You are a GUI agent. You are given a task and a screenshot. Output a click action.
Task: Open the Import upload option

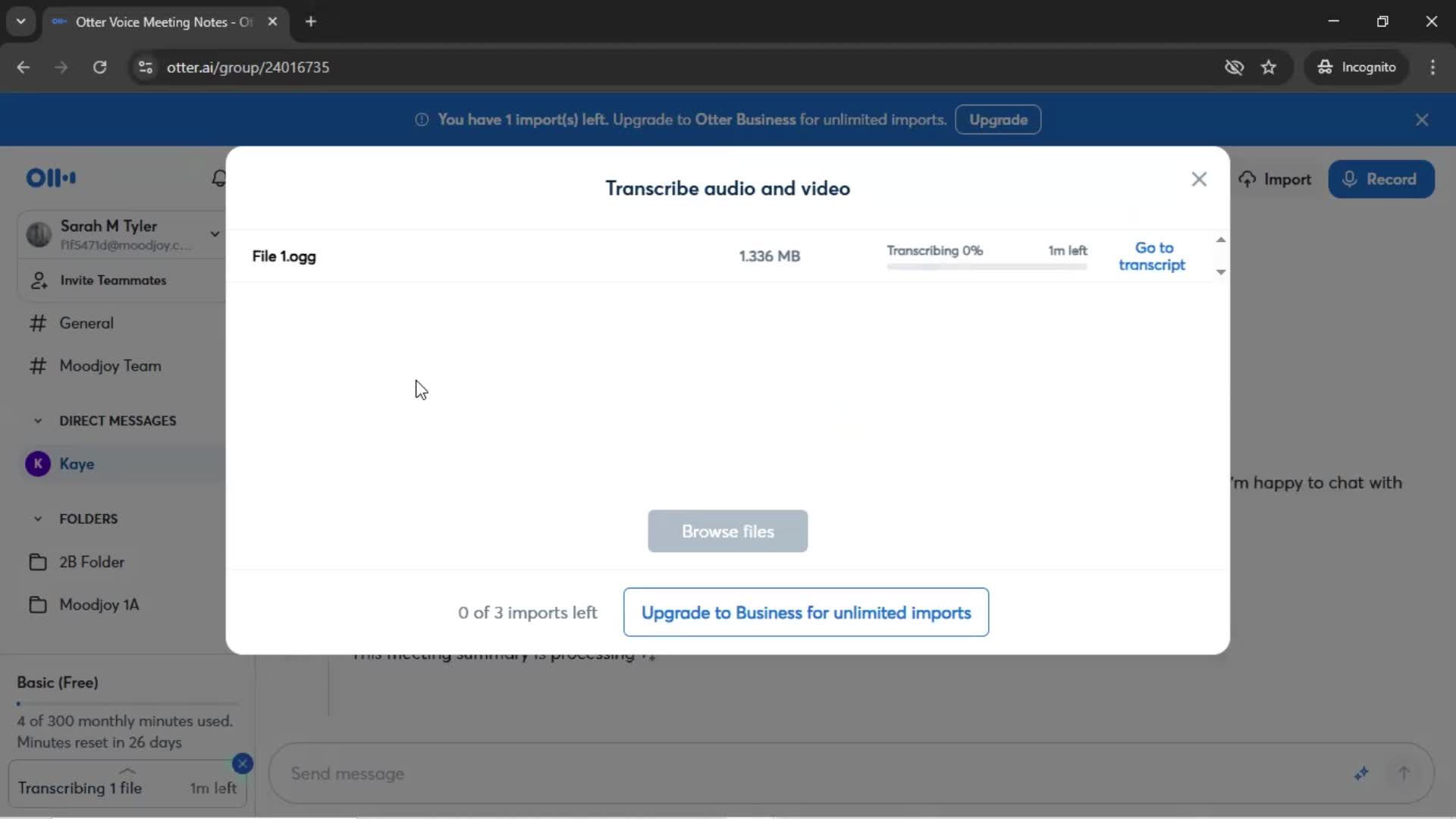click(1276, 180)
